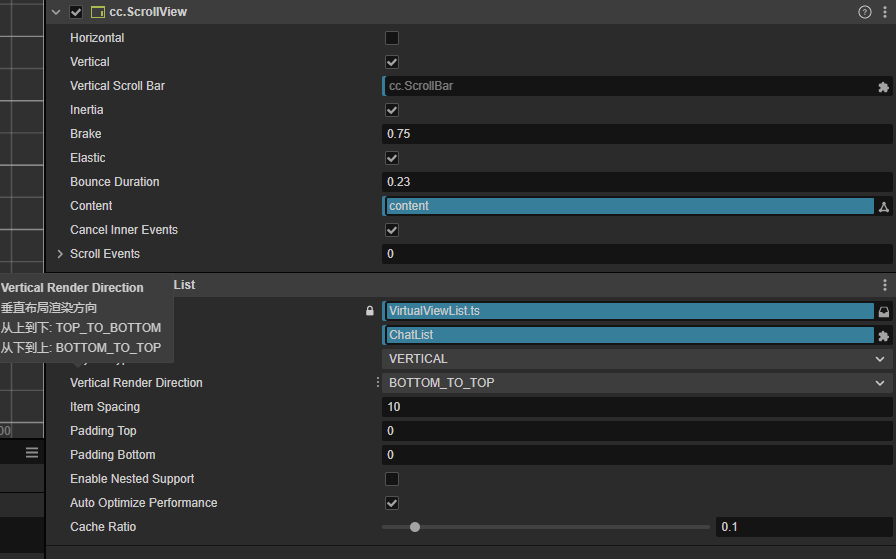
Task: Click the Item Spacing input field
Action: (x=636, y=407)
